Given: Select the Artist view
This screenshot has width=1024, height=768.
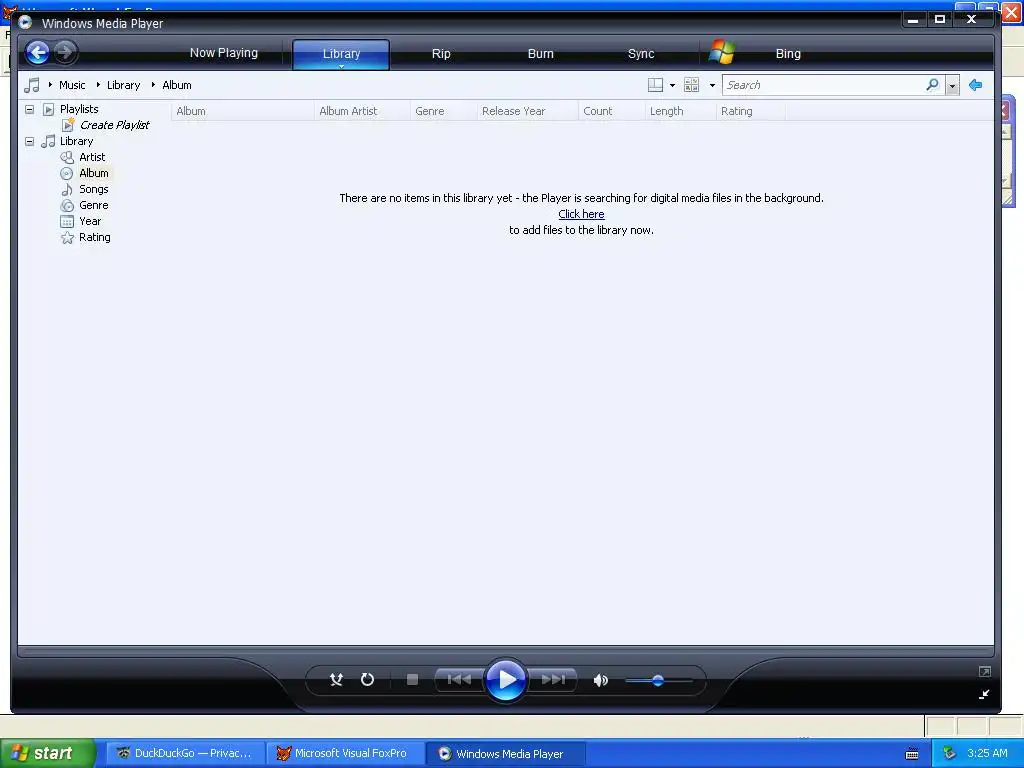Looking at the screenshot, I should click(x=92, y=157).
